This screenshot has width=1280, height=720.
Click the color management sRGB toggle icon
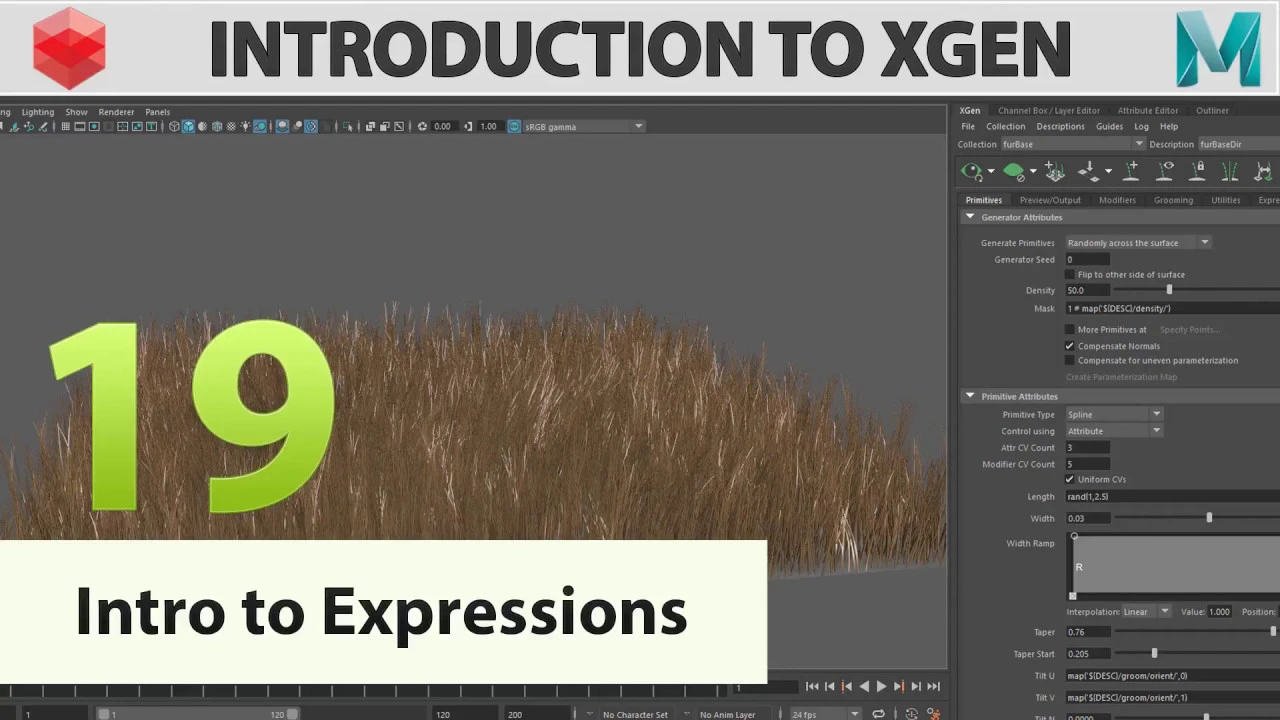click(514, 126)
